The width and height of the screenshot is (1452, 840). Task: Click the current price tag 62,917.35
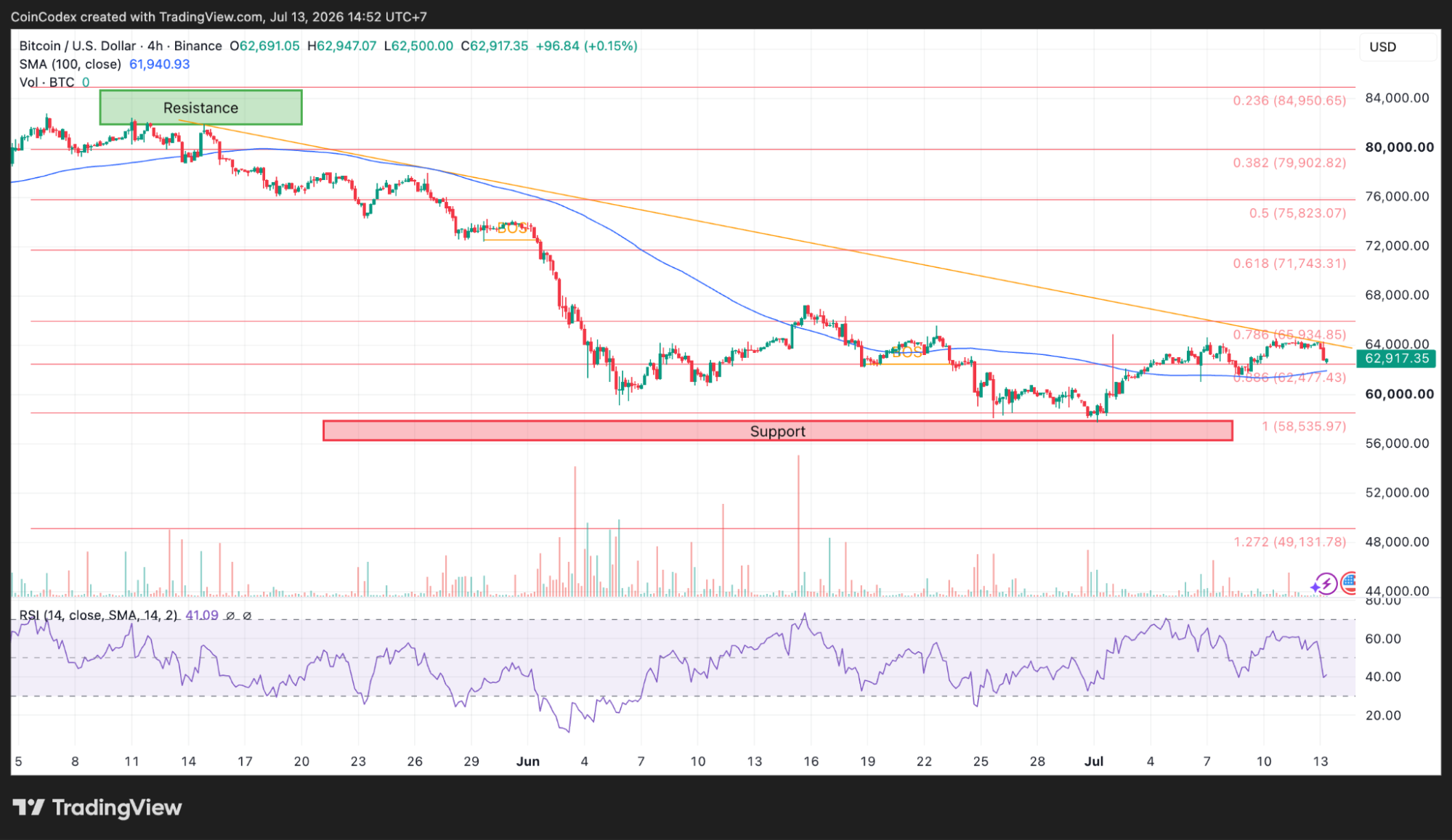point(1396,358)
